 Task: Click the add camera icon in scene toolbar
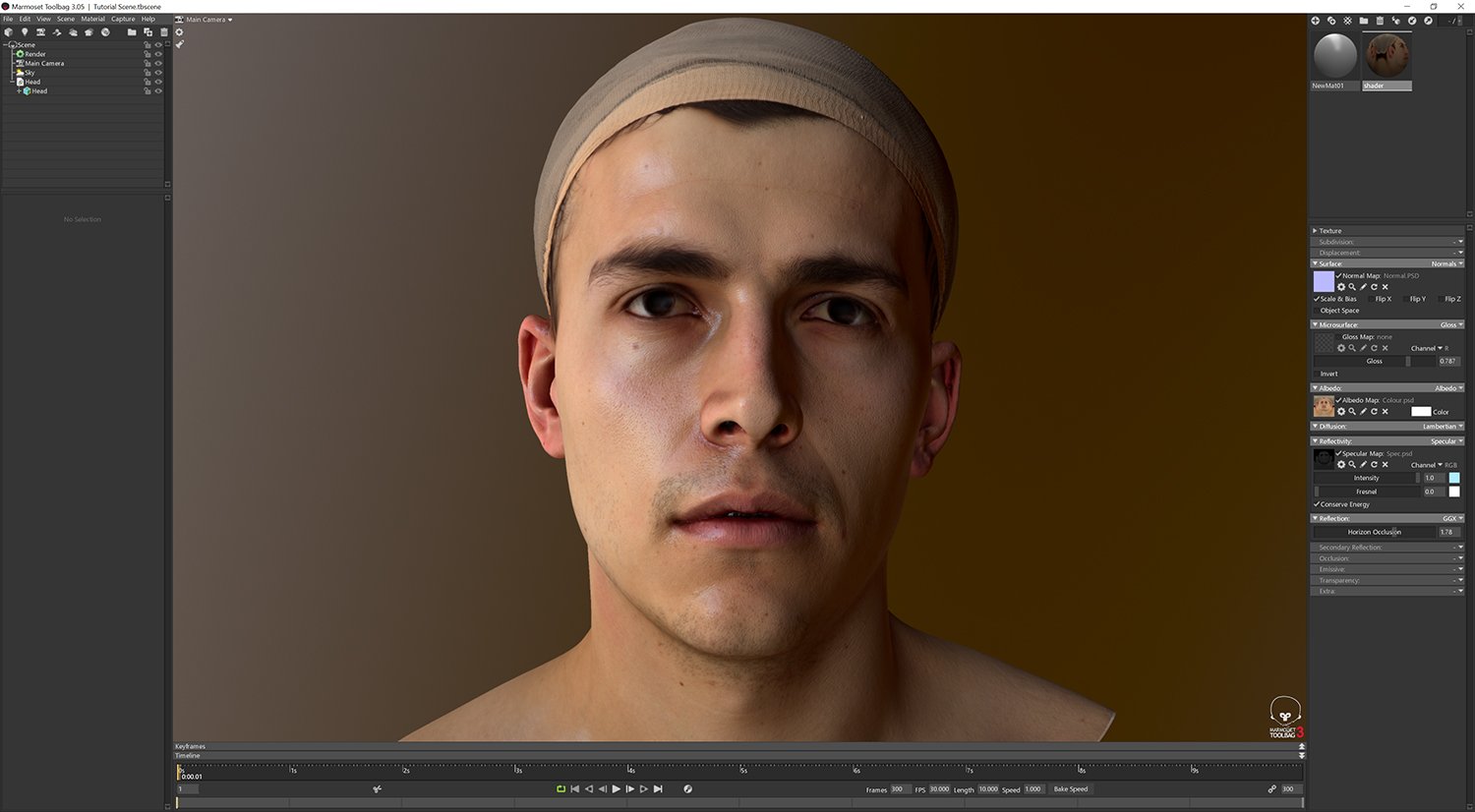pos(40,32)
